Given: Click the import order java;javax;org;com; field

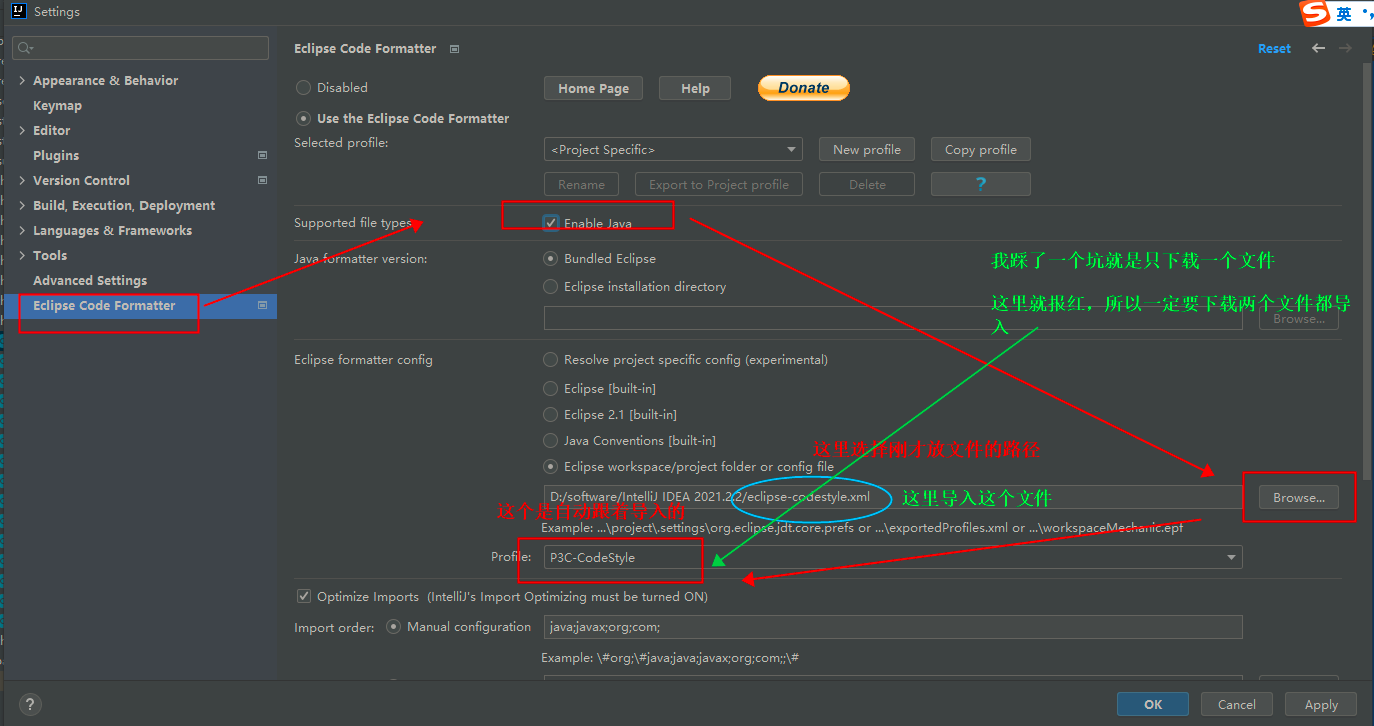Looking at the screenshot, I should (x=893, y=627).
